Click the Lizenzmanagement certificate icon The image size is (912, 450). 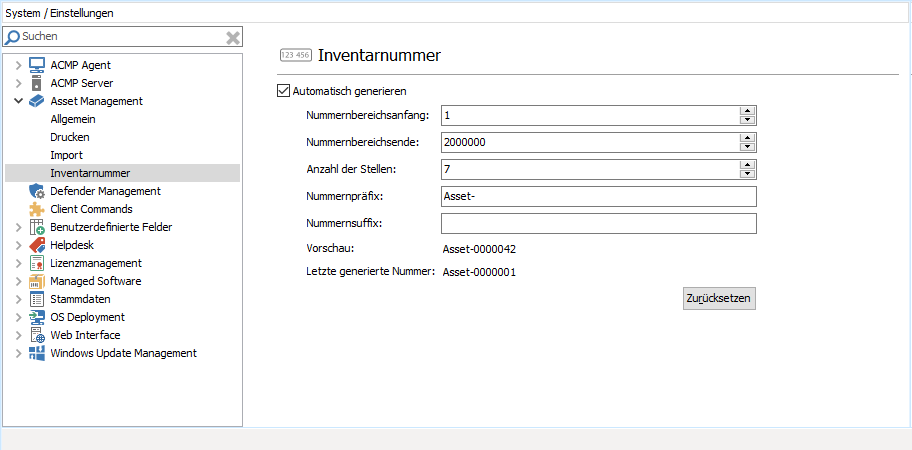click(x=37, y=263)
